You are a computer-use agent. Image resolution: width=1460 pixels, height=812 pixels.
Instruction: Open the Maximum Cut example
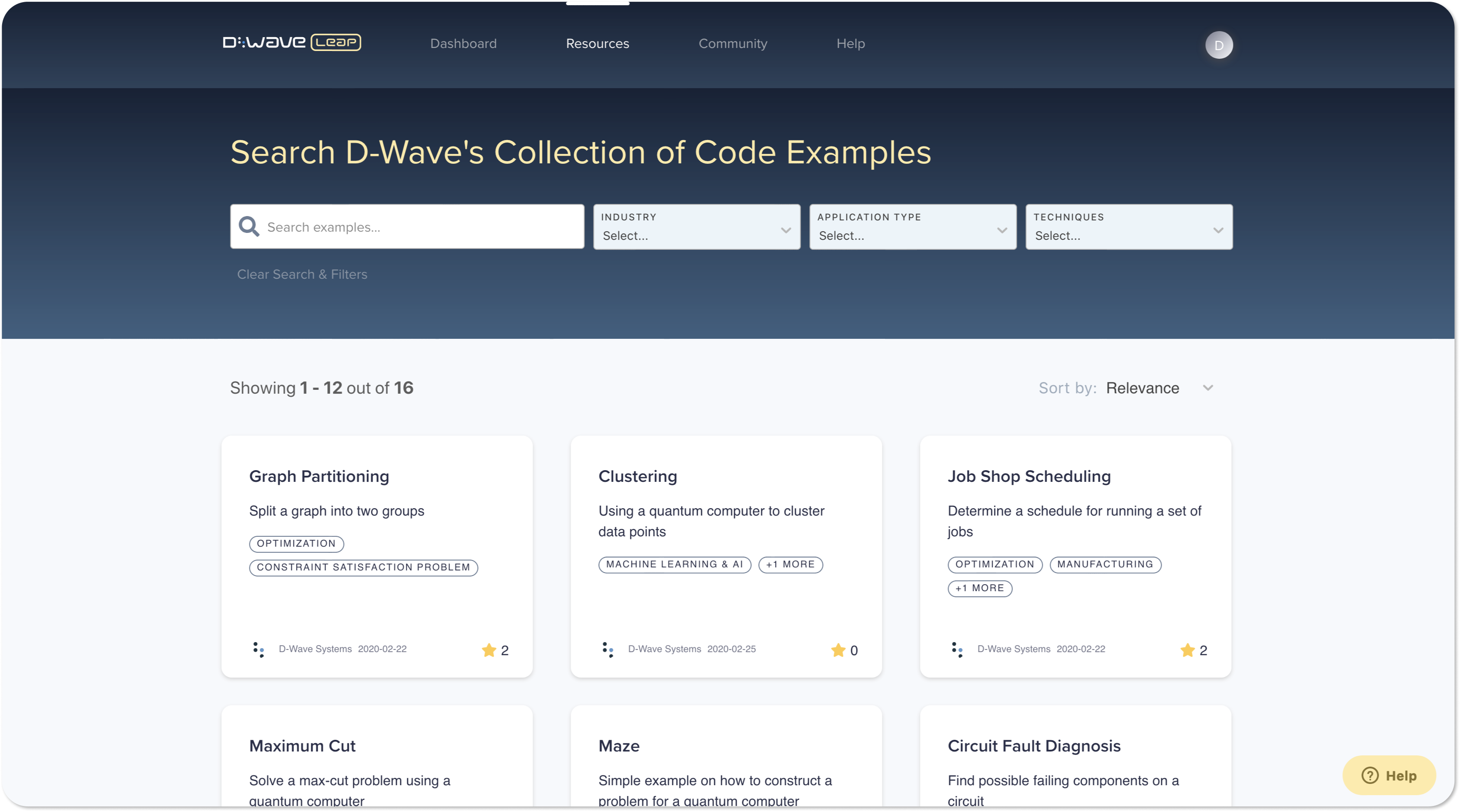point(302,746)
